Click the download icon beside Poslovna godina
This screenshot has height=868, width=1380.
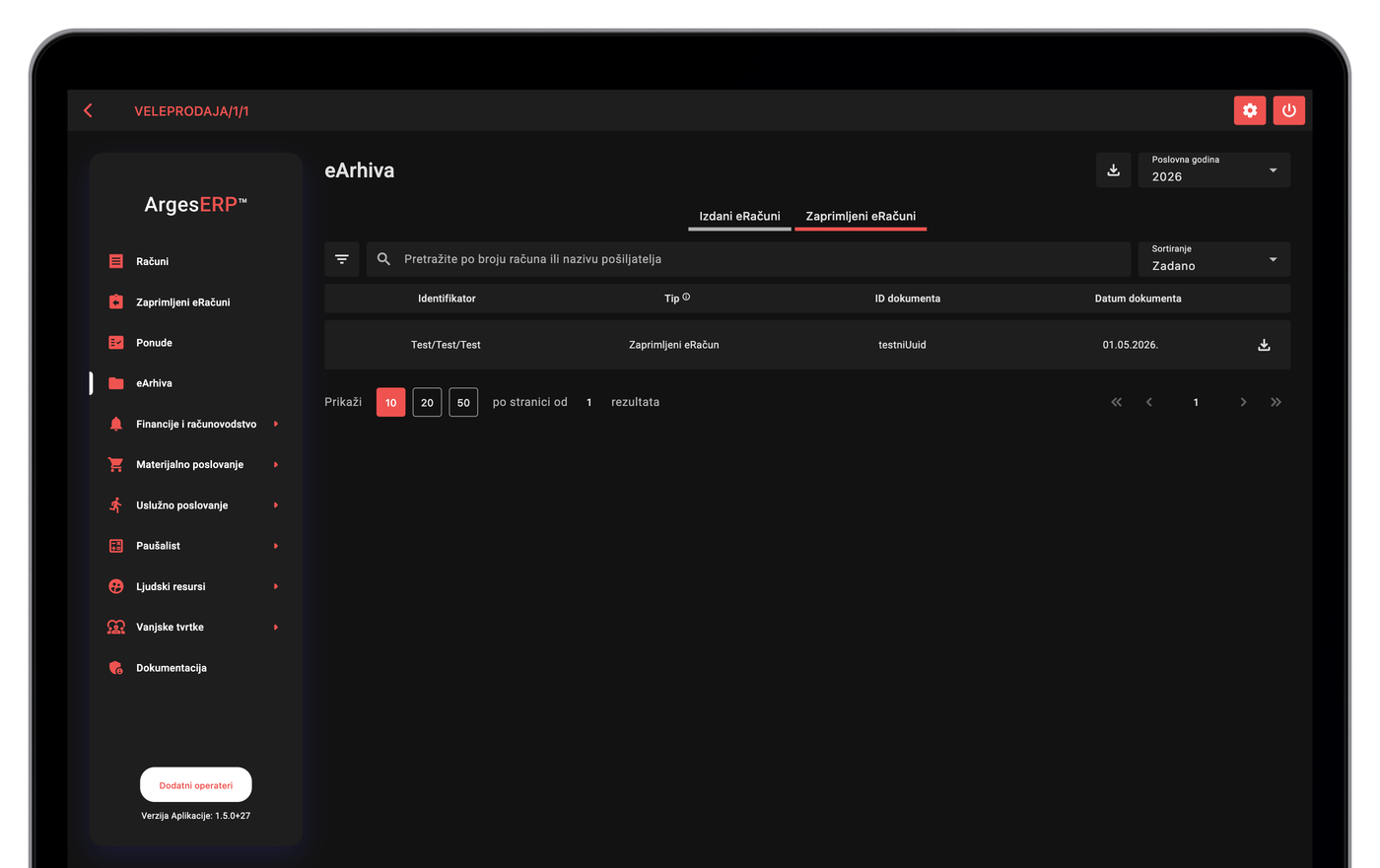(1113, 169)
